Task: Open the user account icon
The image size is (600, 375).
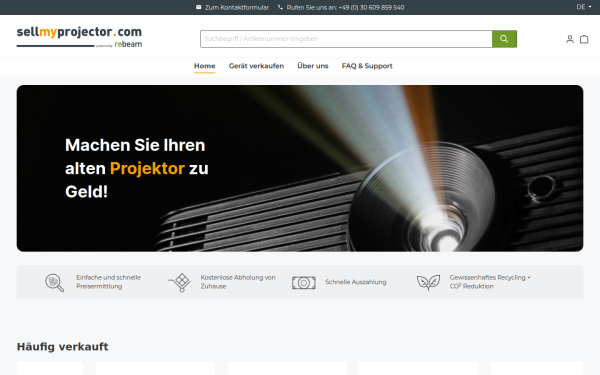Action: point(570,39)
